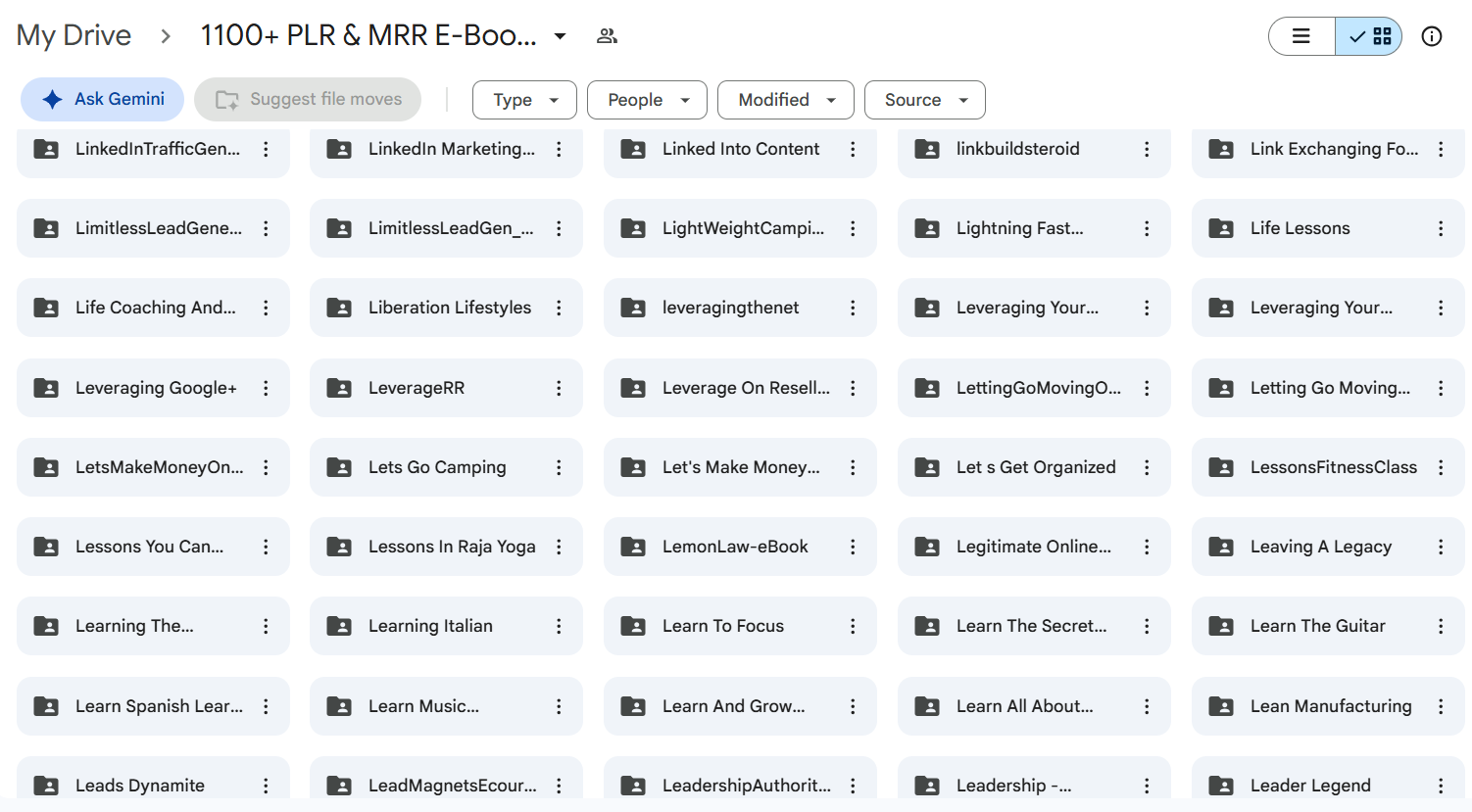
Task: Select the Lightning Fast... folder
Action: 1034,228
